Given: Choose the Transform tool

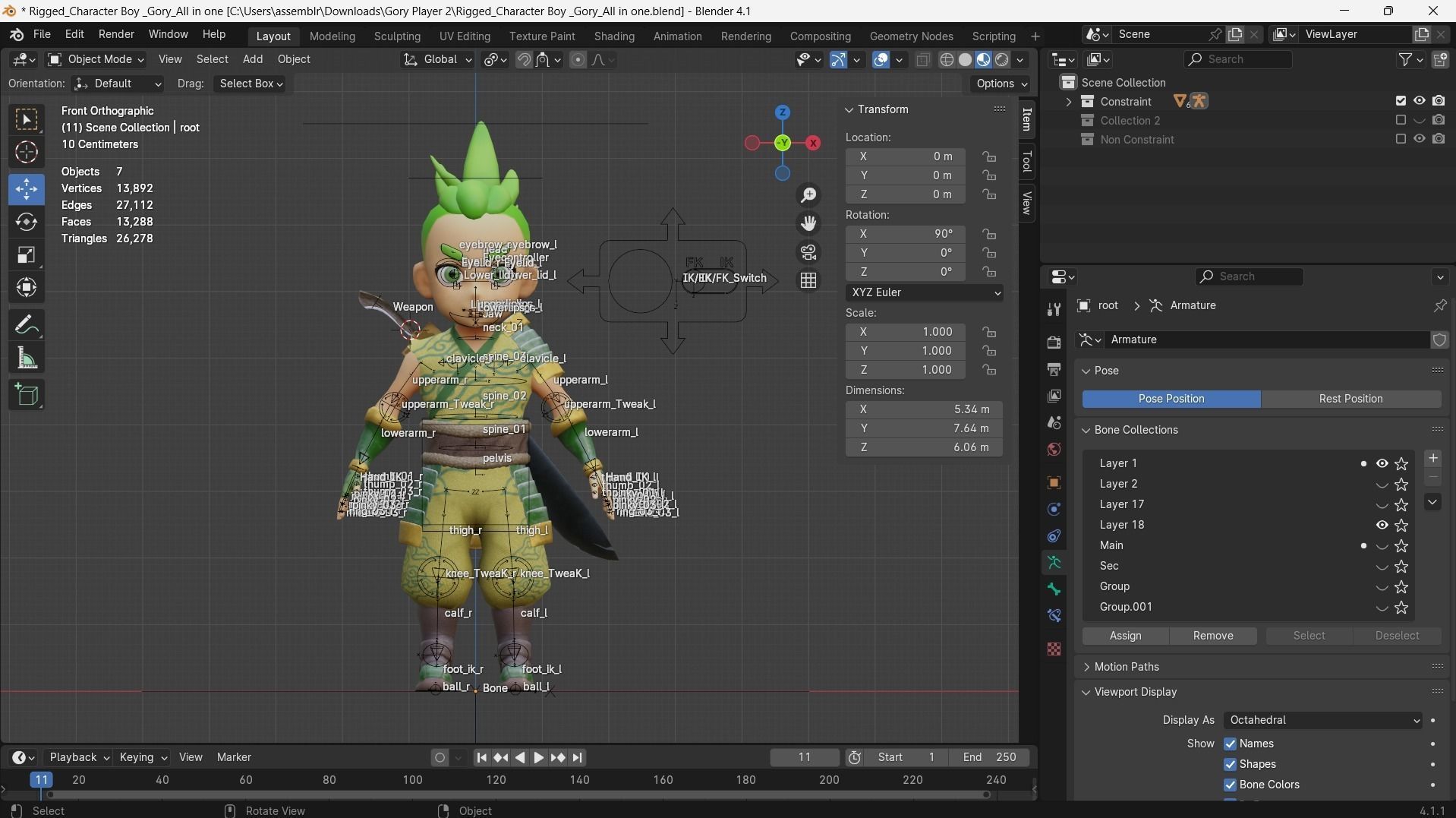Looking at the screenshot, I should point(27,288).
